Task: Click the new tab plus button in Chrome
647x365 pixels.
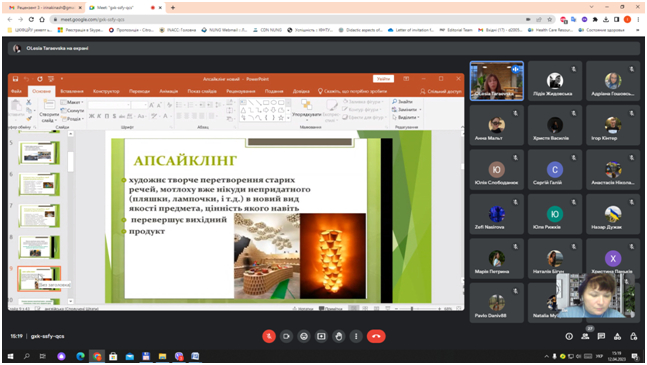Action: 173,7
